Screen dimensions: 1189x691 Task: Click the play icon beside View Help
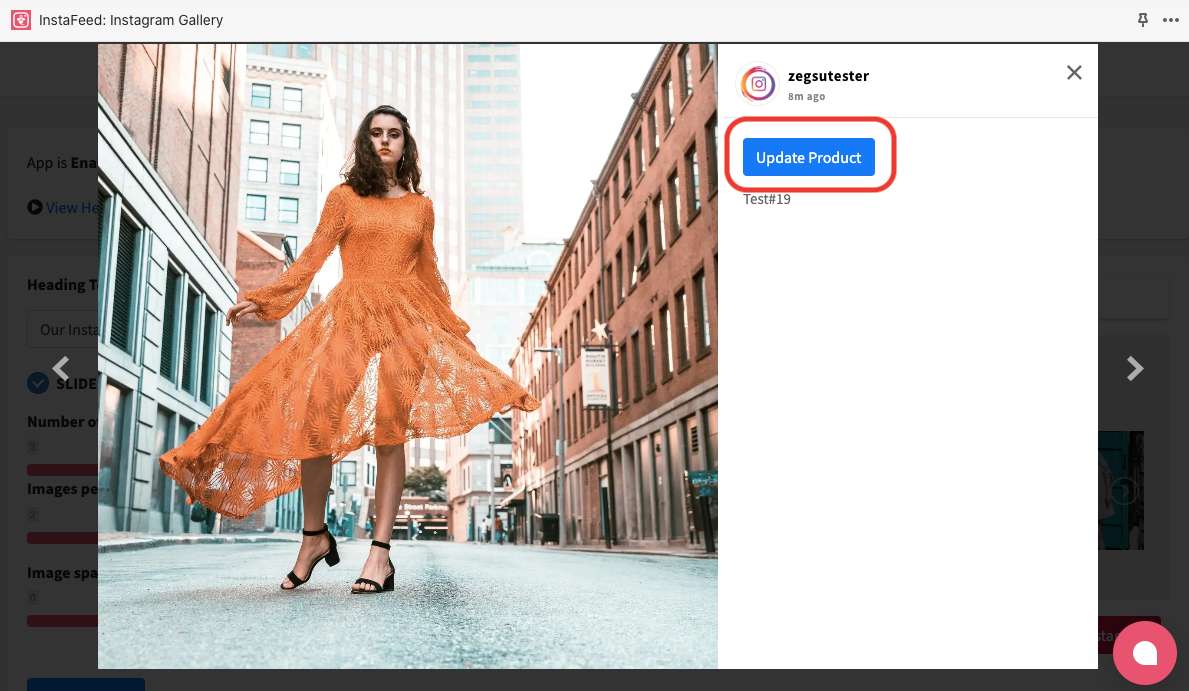tap(35, 207)
